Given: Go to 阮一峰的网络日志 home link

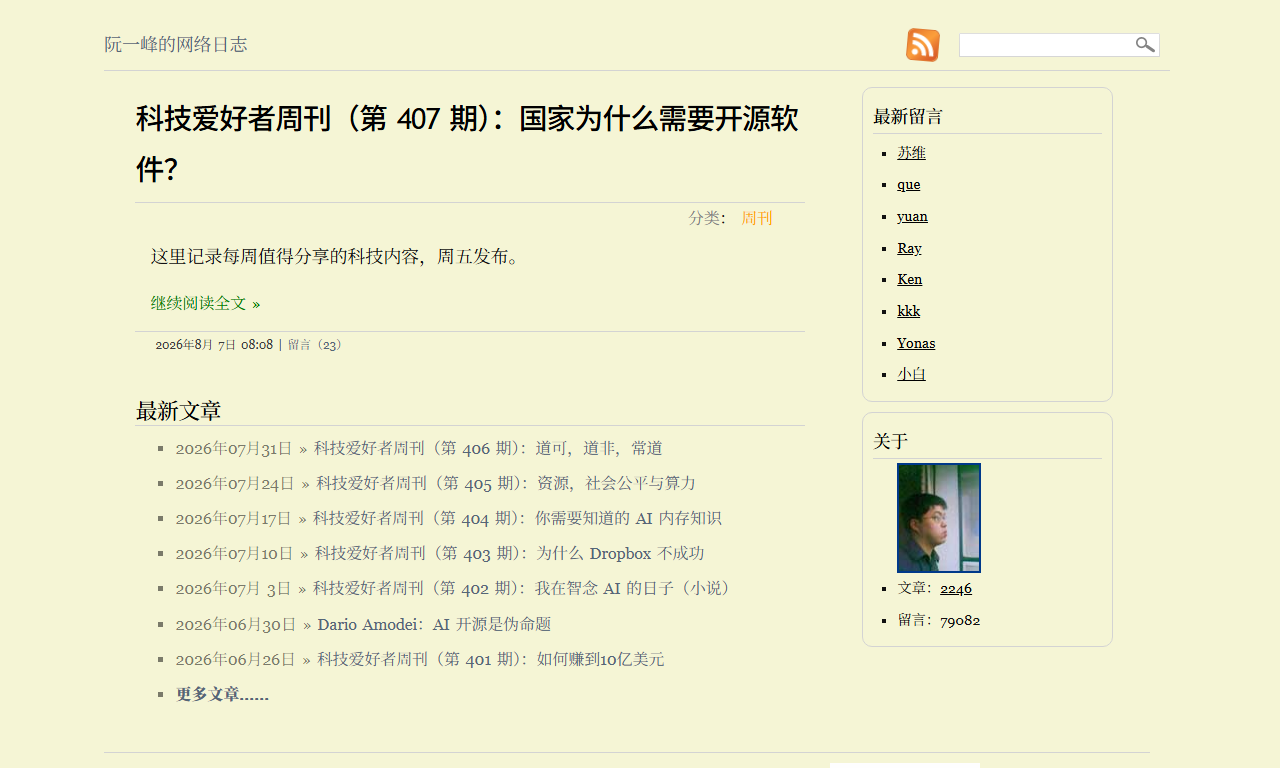Looking at the screenshot, I should (x=176, y=44).
